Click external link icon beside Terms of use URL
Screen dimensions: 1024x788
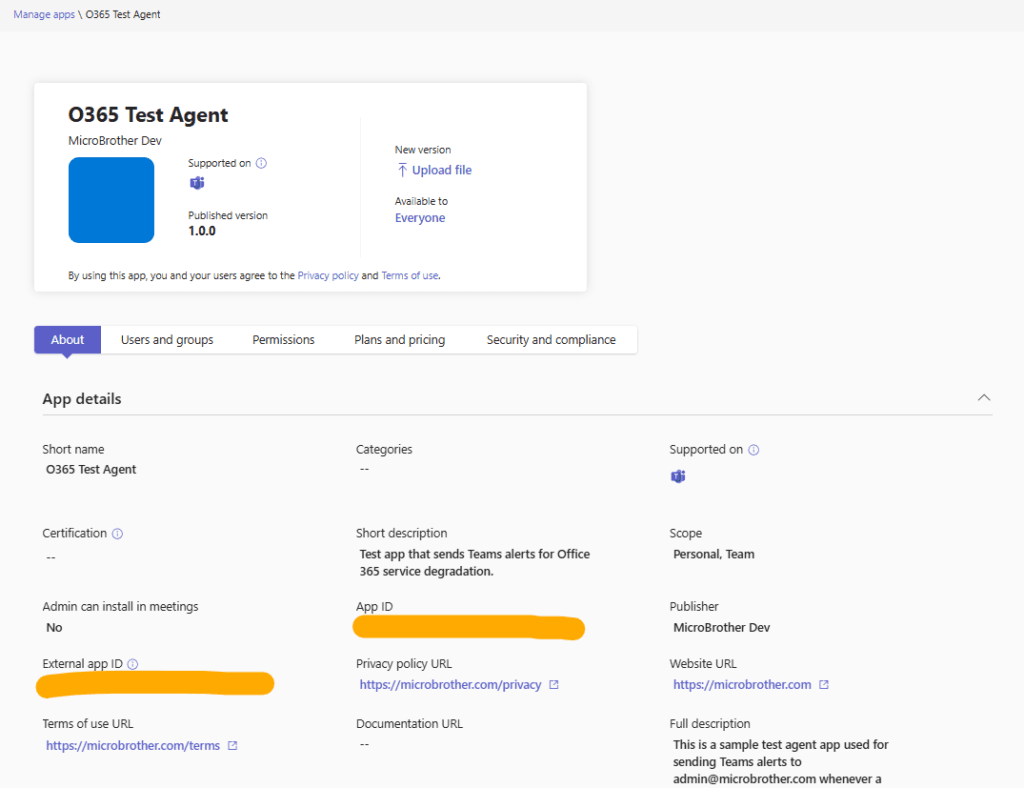pos(232,746)
